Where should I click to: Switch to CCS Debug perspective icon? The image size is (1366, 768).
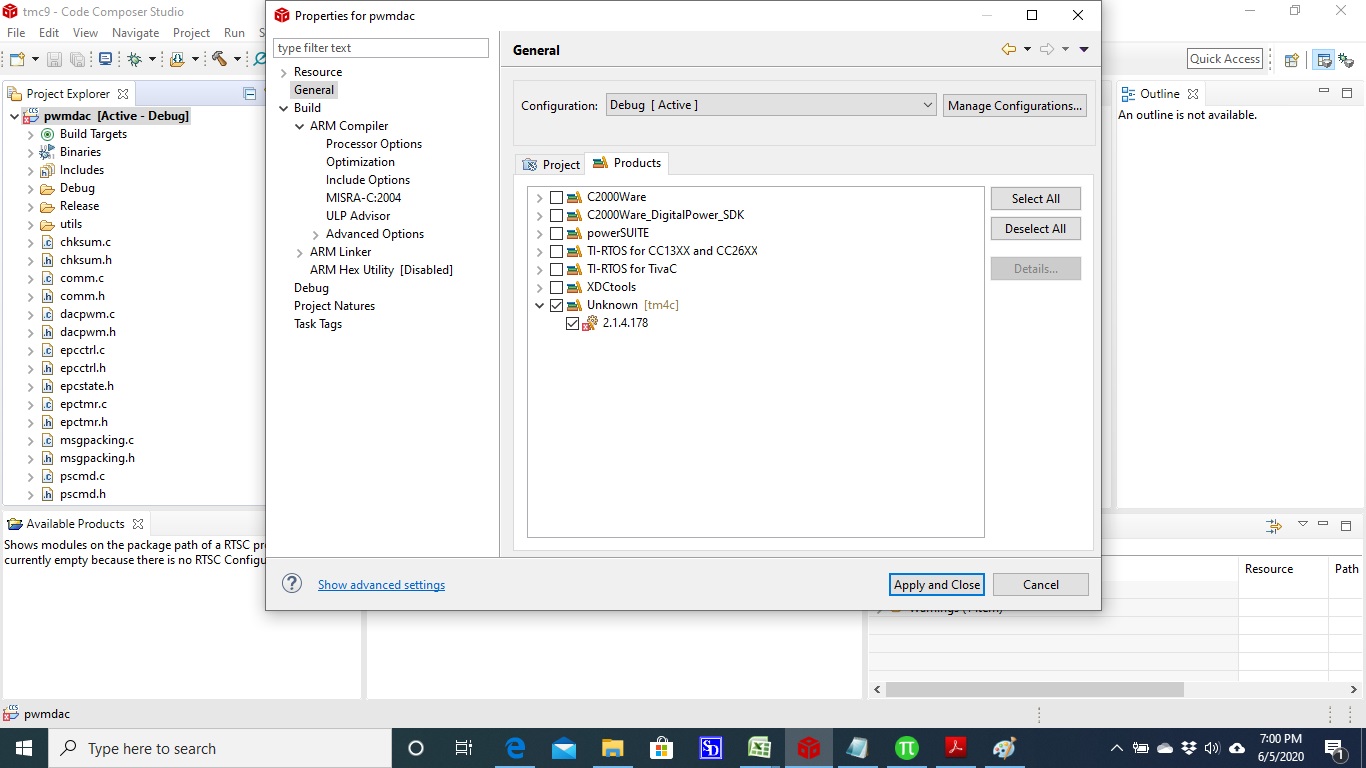1346,59
